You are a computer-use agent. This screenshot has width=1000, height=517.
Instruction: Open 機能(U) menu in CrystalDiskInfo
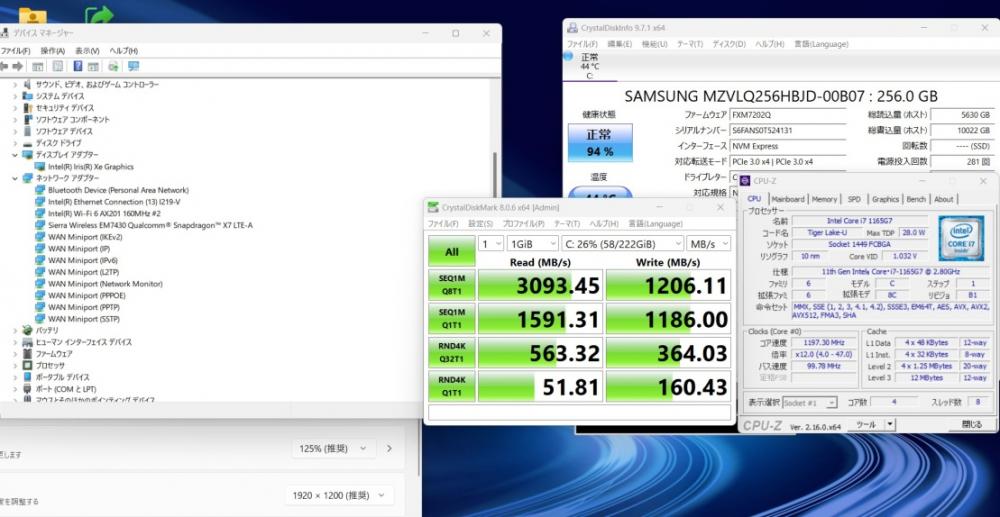(x=654, y=44)
